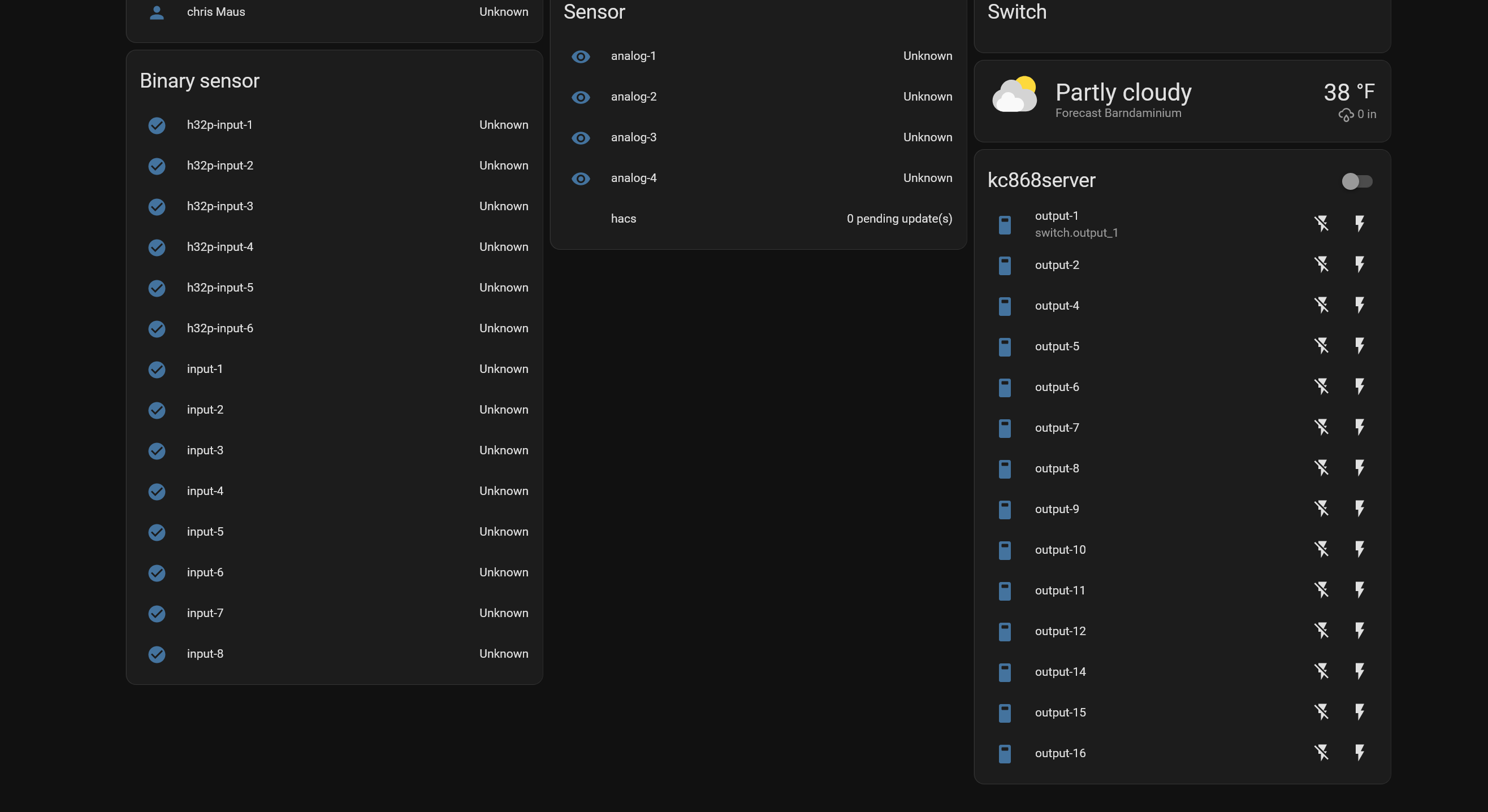This screenshot has width=1488, height=812.
Task: Turn off output-8 with the flash-off icon
Action: pos(1321,468)
